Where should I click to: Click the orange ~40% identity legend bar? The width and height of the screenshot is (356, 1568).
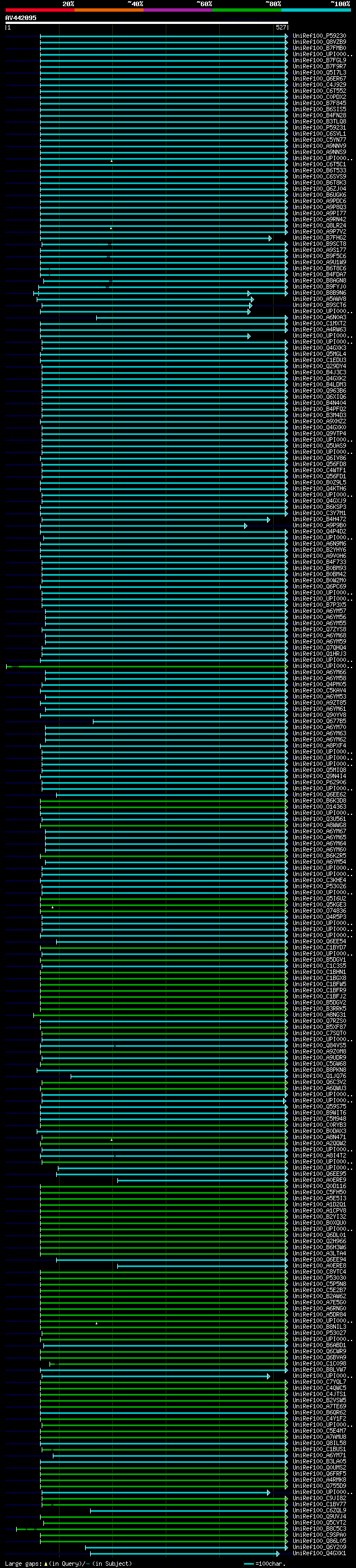pos(109,10)
